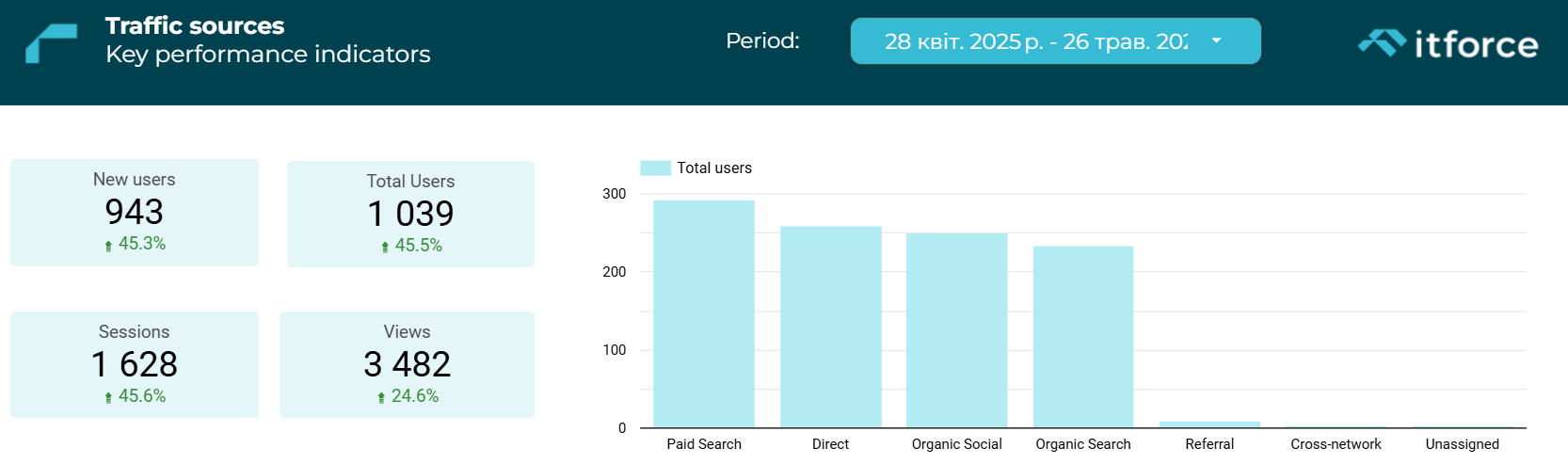Viewport: 1568px width, 464px height.
Task: Click the Total users legend swatch
Action: click(x=655, y=168)
